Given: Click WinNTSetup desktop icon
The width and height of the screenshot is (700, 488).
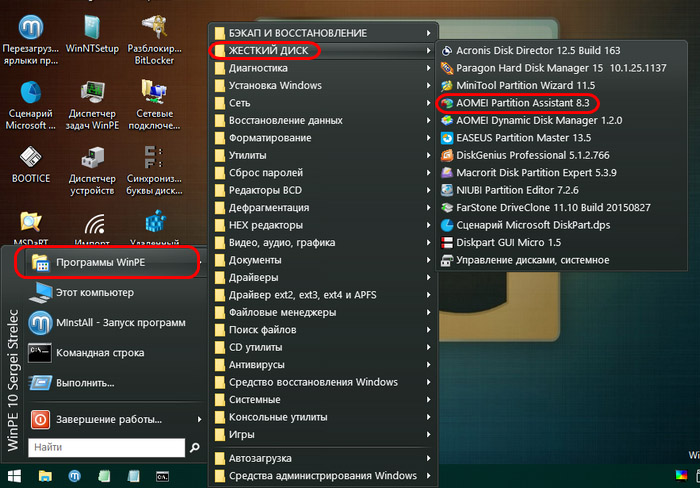Looking at the screenshot, I should click(92, 34).
